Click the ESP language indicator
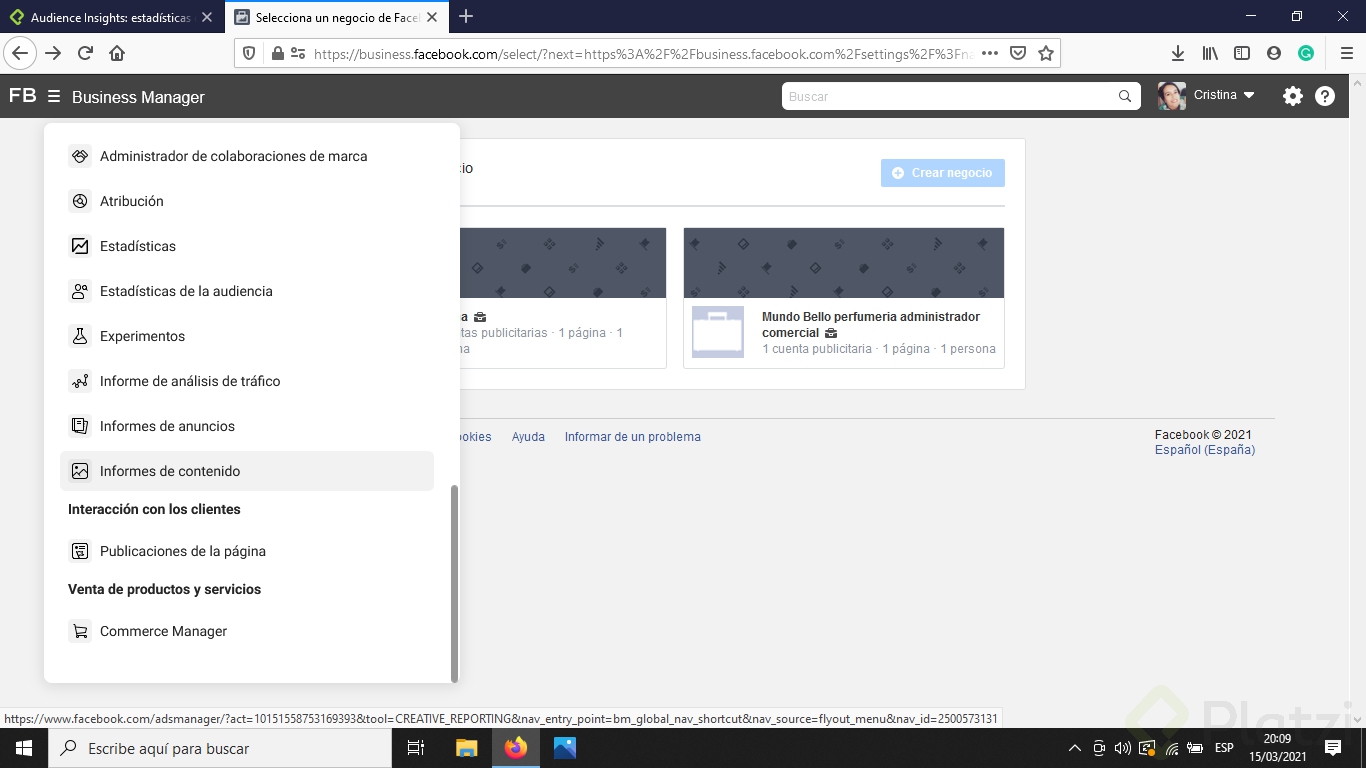This screenshot has width=1366, height=768. pos(1224,747)
